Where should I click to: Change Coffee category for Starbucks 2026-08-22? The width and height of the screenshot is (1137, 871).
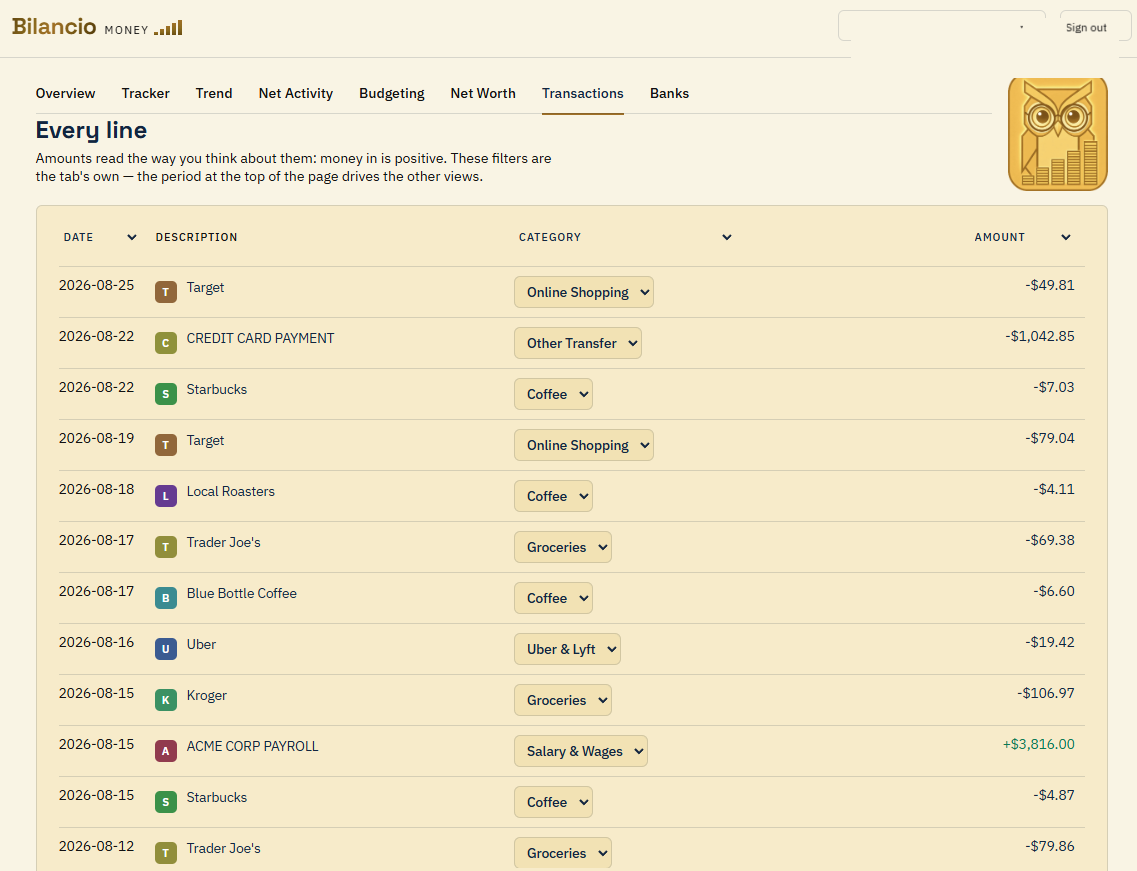(x=553, y=394)
